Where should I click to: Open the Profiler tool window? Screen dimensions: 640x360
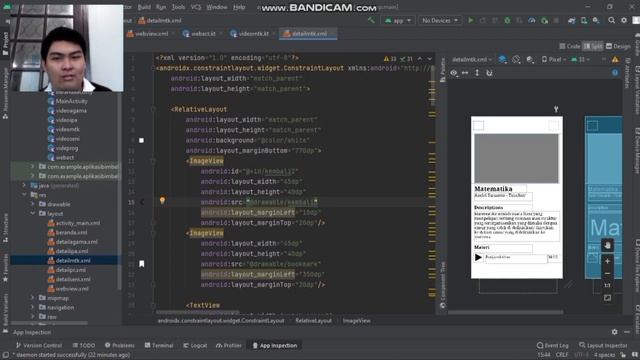coord(229,345)
